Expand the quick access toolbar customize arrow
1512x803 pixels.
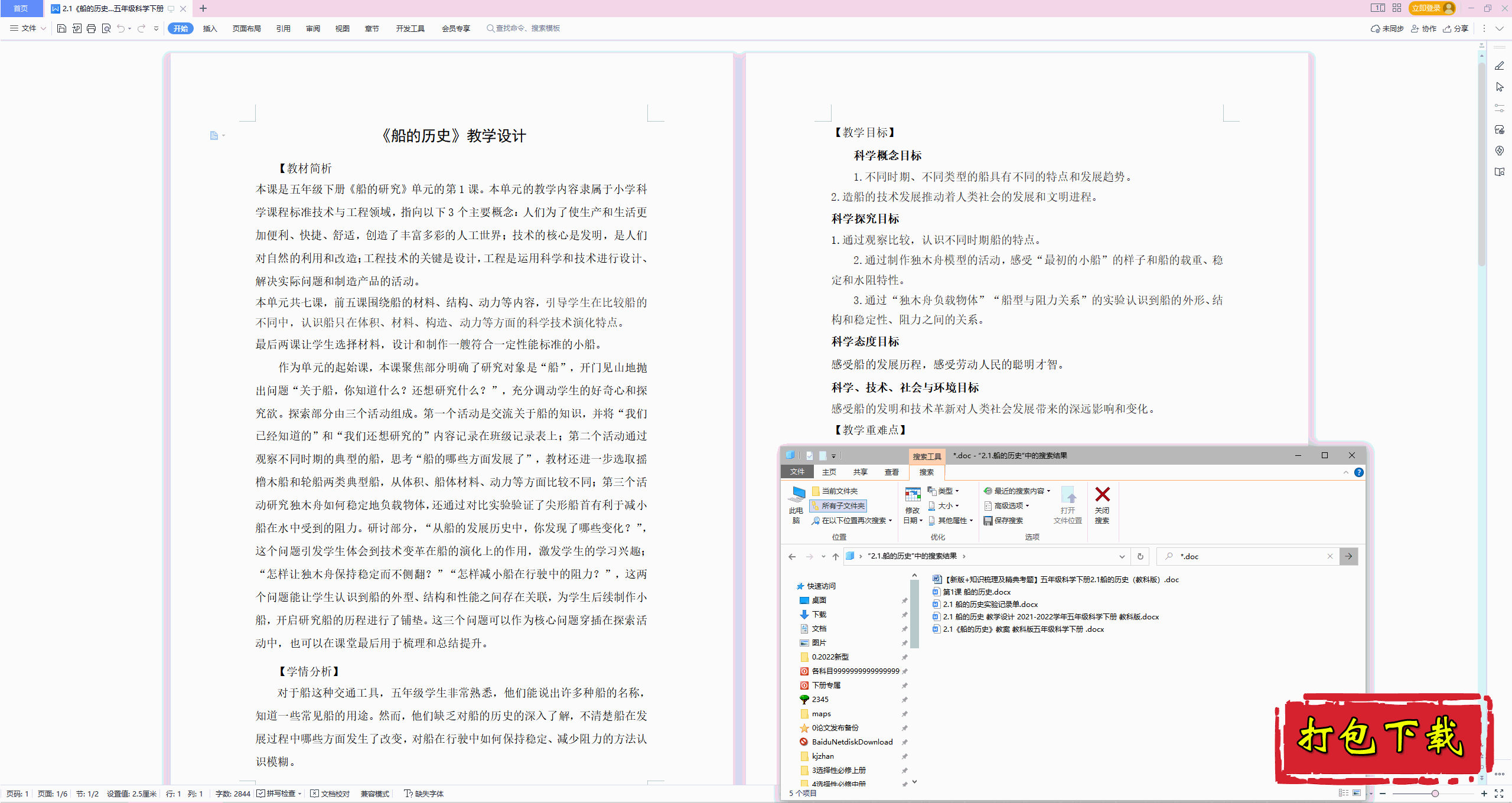156,28
